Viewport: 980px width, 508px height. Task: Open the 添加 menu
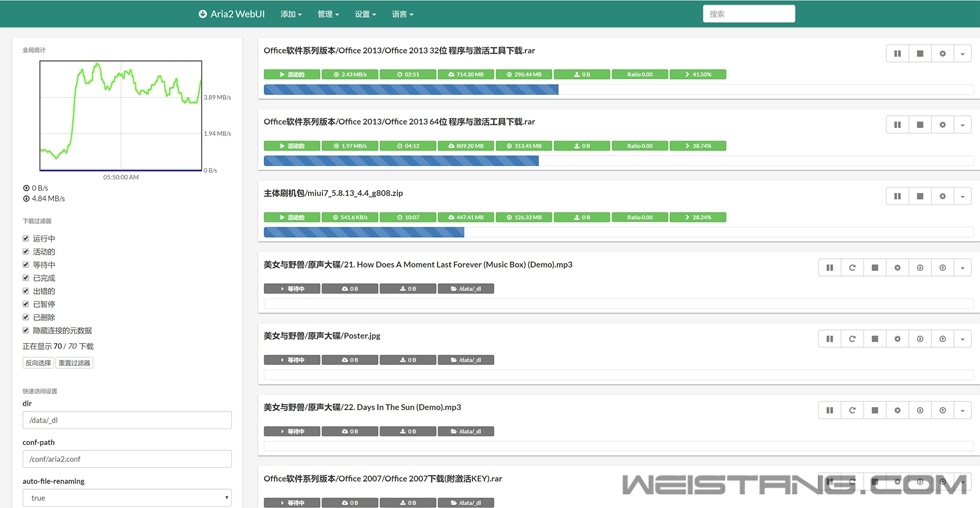pyautogui.click(x=291, y=14)
